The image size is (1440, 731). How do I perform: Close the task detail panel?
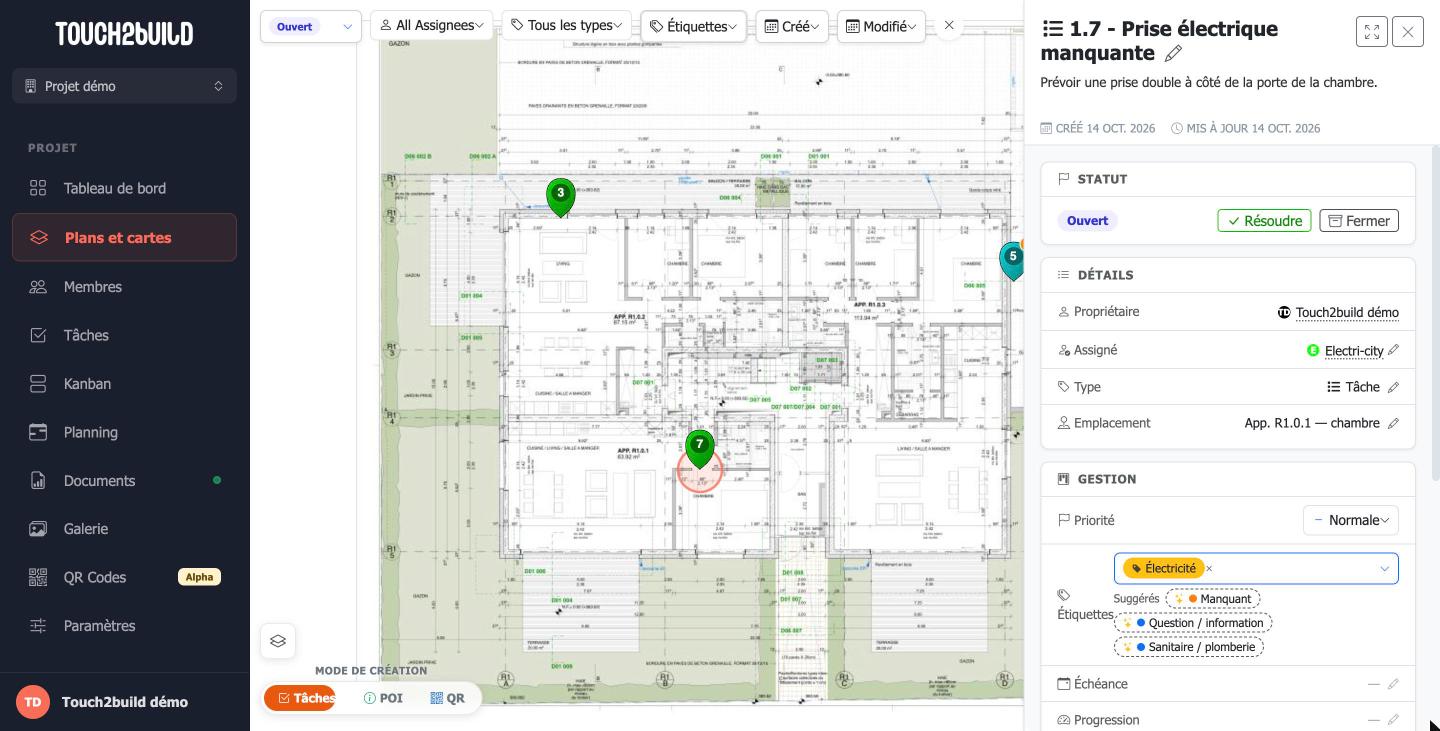click(x=1408, y=32)
